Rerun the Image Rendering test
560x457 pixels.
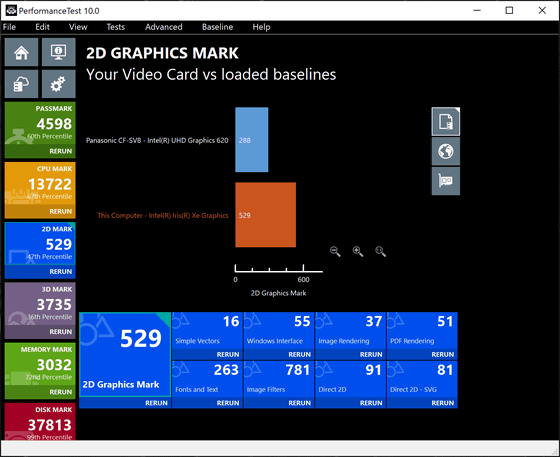pos(371,355)
